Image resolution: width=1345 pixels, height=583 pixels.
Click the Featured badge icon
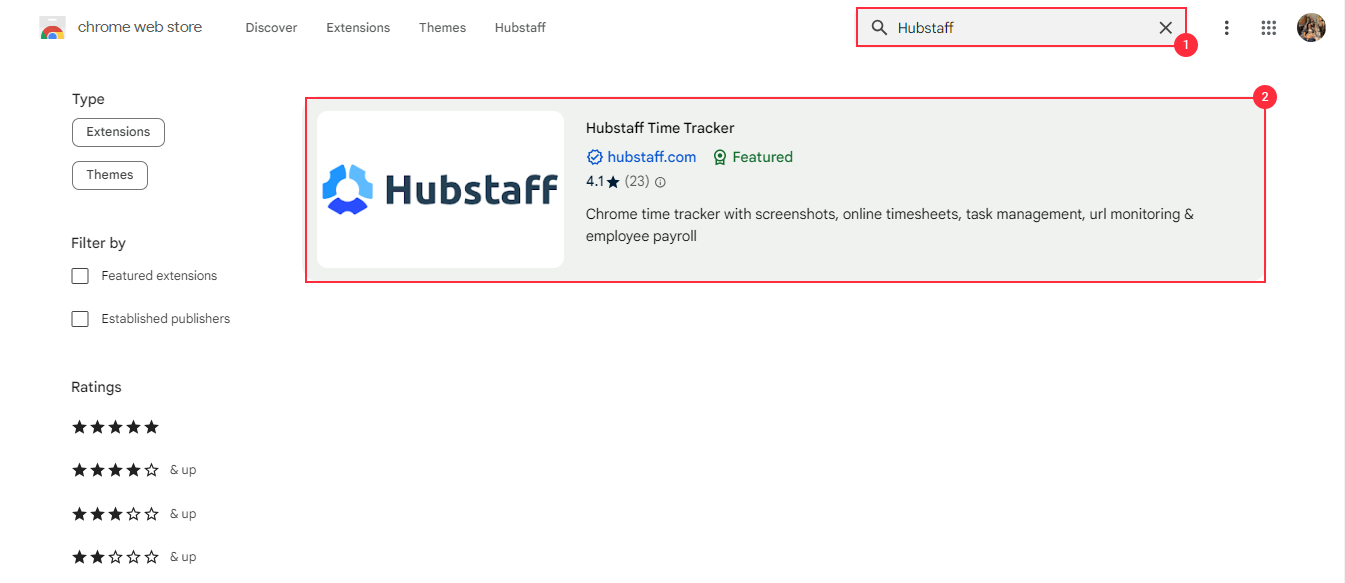coord(720,157)
